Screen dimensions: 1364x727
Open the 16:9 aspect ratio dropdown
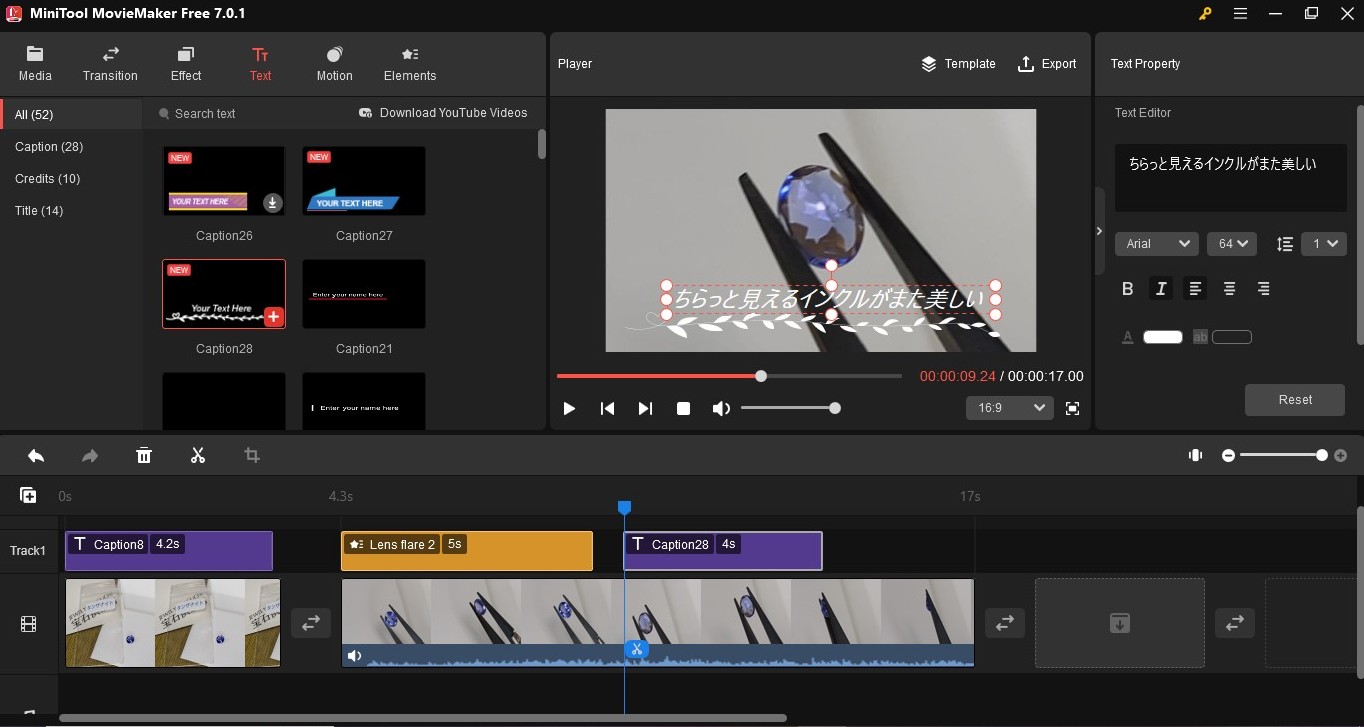tap(1009, 408)
